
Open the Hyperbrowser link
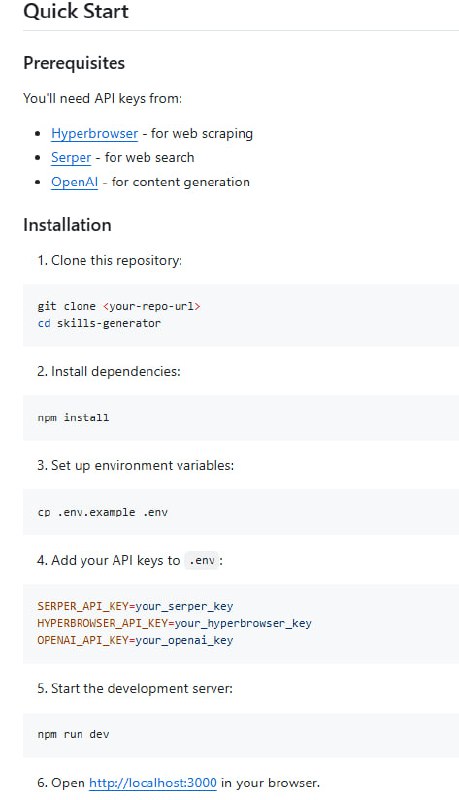[94, 133]
